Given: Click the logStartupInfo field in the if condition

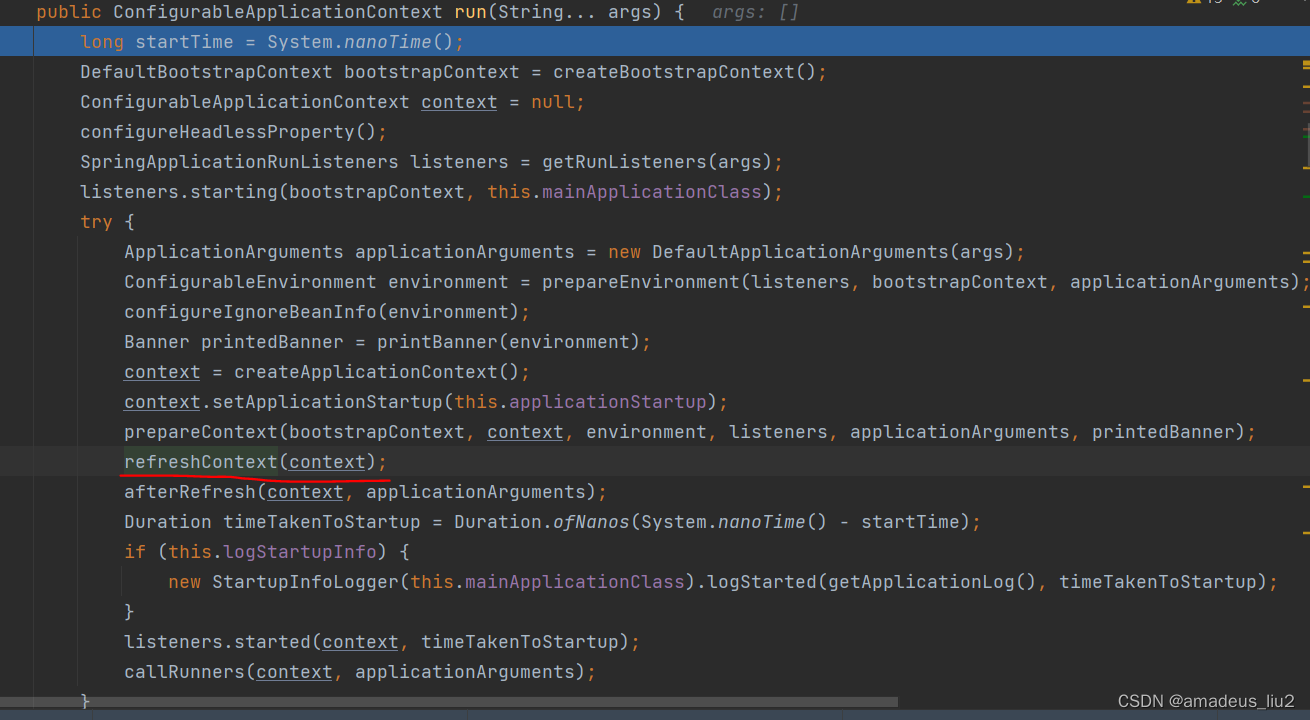Looking at the screenshot, I should (x=300, y=552).
